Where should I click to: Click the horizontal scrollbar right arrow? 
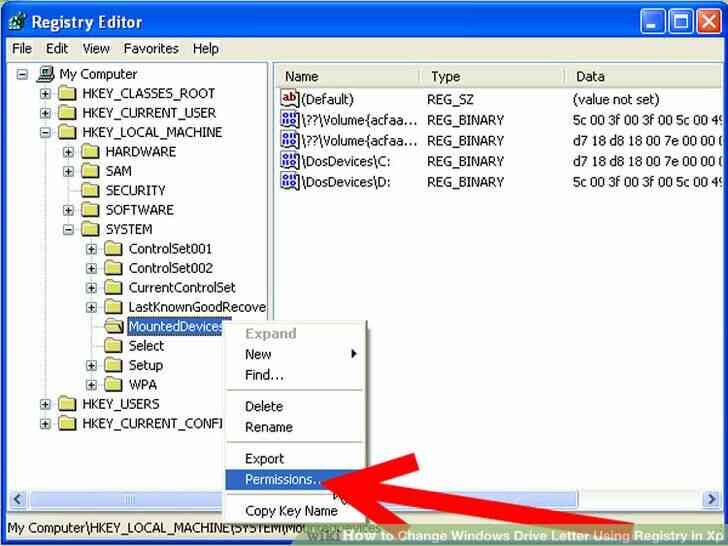[711, 499]
